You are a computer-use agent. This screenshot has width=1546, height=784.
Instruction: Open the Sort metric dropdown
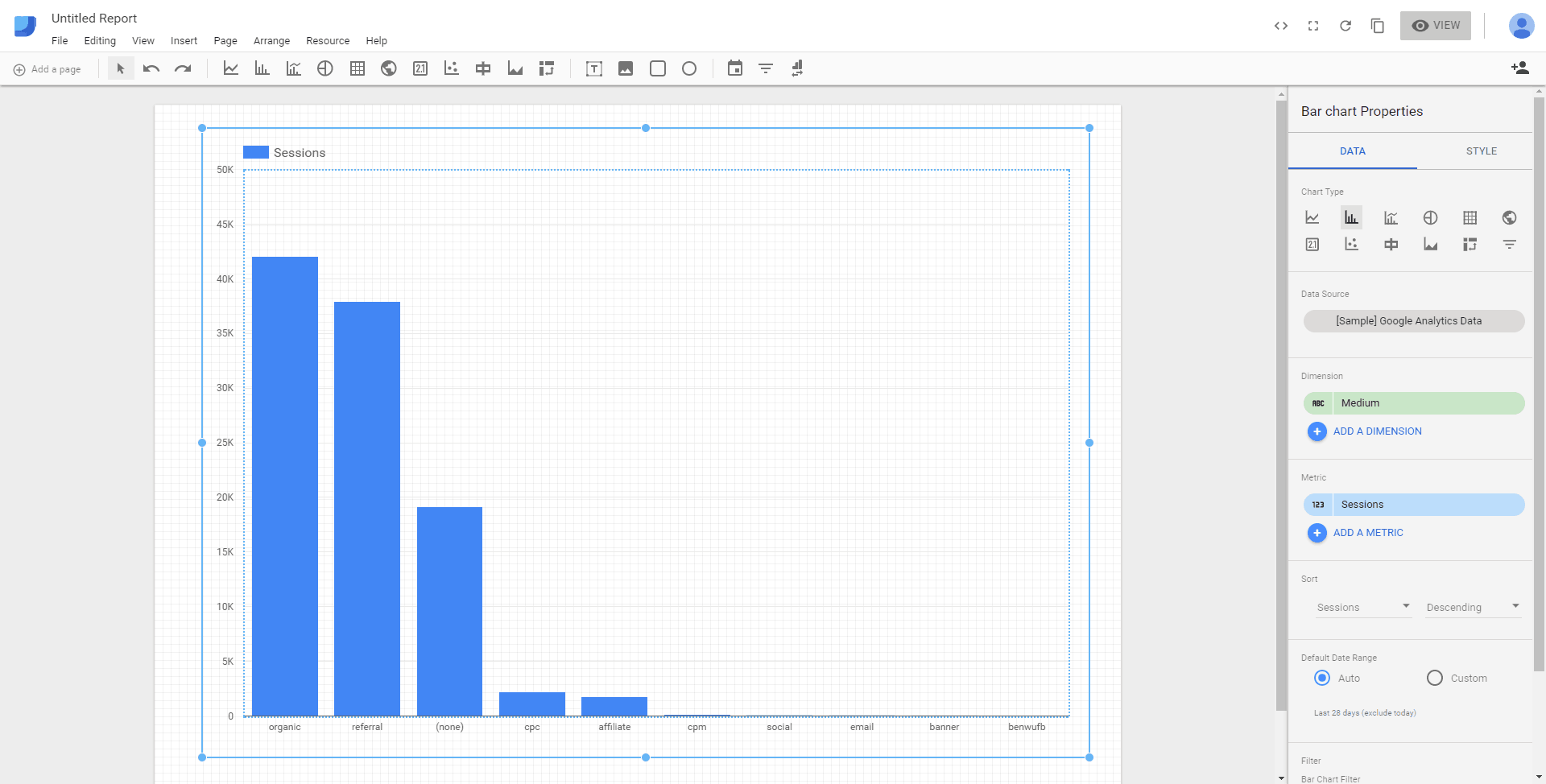(1361, 607)
